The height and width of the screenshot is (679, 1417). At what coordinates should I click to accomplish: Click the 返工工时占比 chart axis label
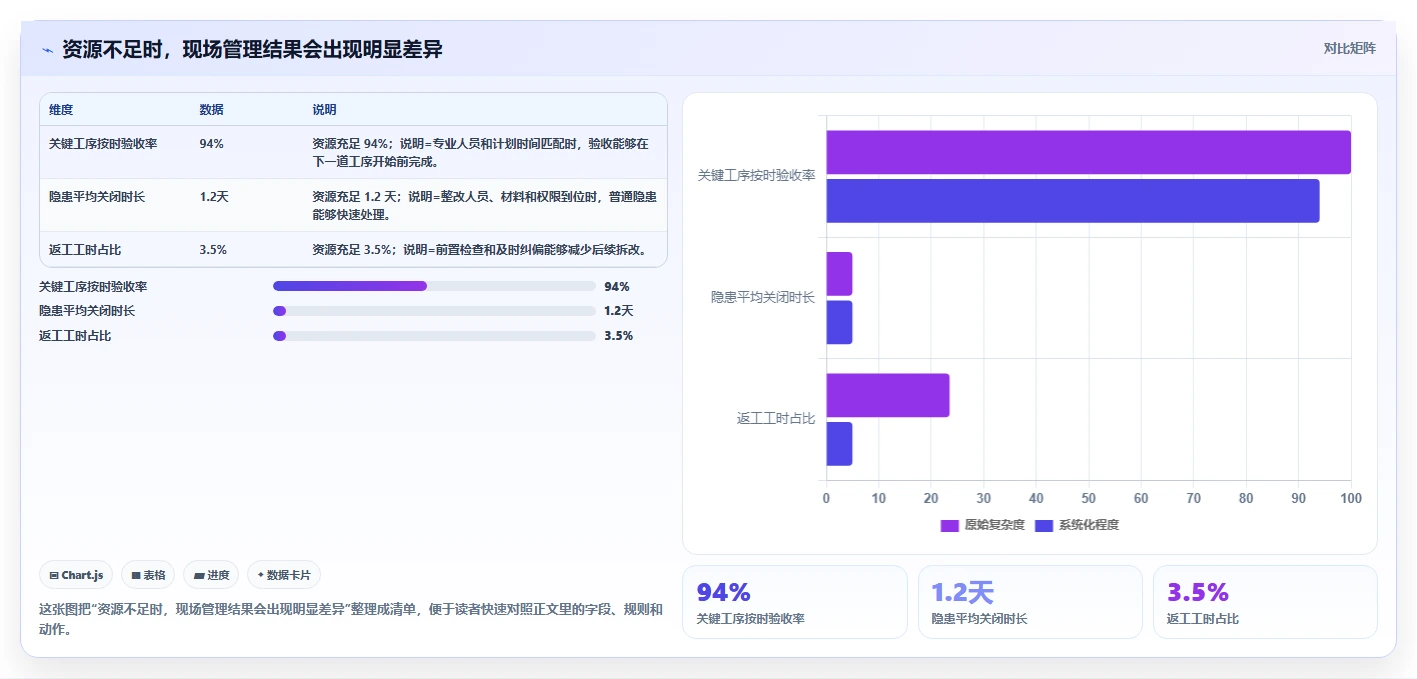(x=776, y=418)
